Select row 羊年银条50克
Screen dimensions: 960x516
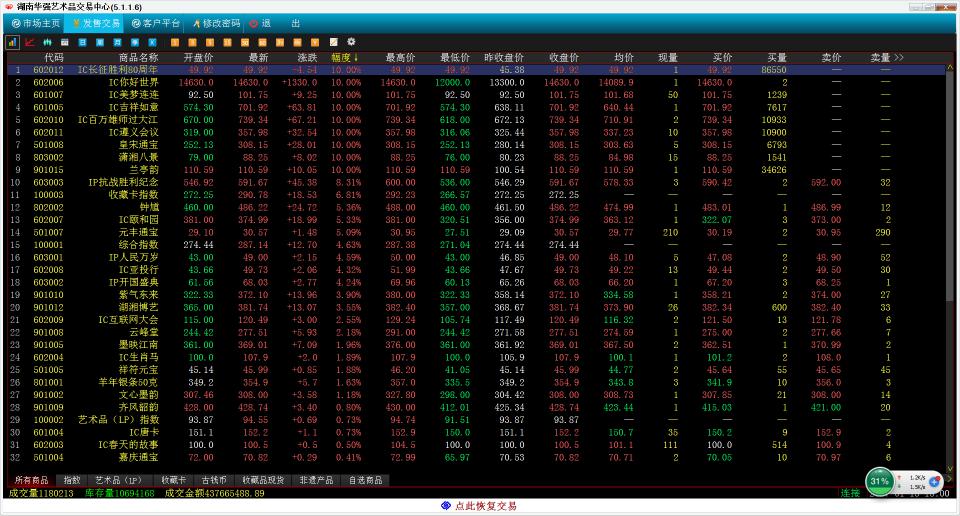[x=476, y=382]
